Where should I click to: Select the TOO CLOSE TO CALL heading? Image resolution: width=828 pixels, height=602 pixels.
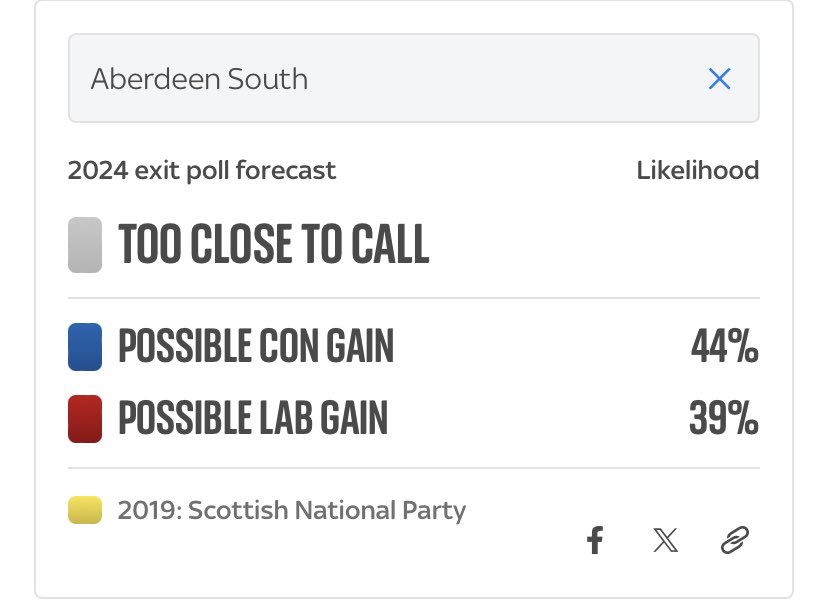tap(274, 243)
